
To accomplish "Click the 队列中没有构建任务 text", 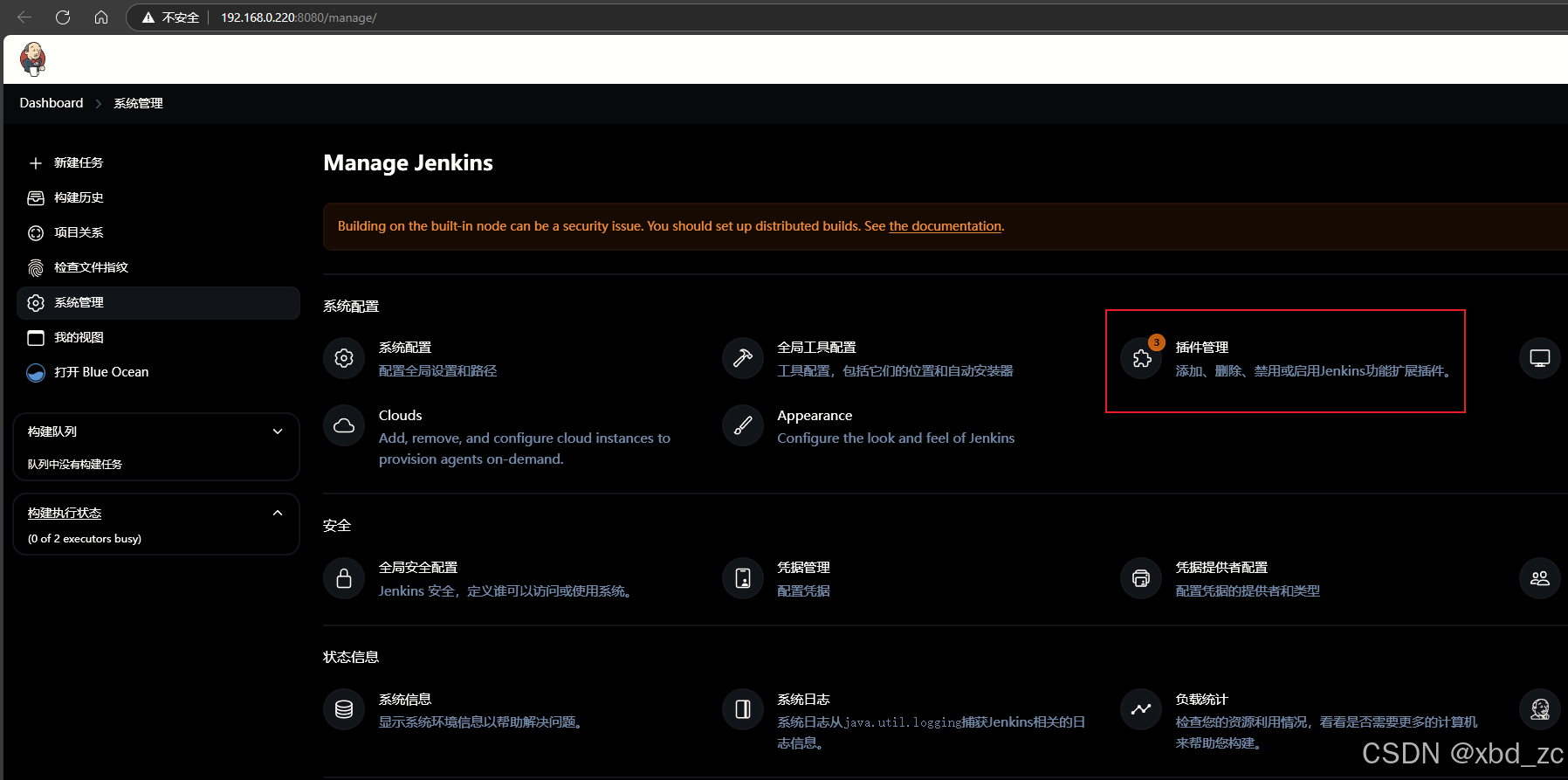I will tap(75, 465).
